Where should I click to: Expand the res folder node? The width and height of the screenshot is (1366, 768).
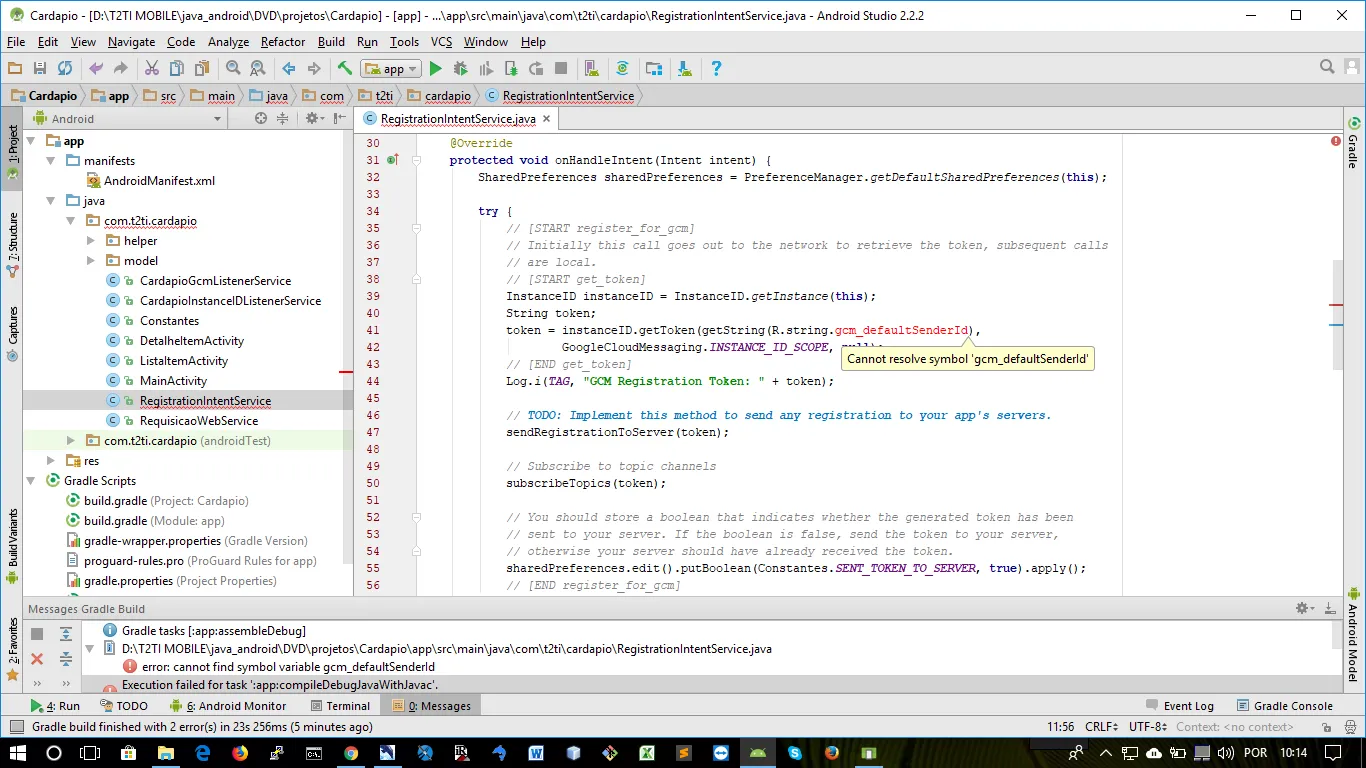(x=50, y=461)
